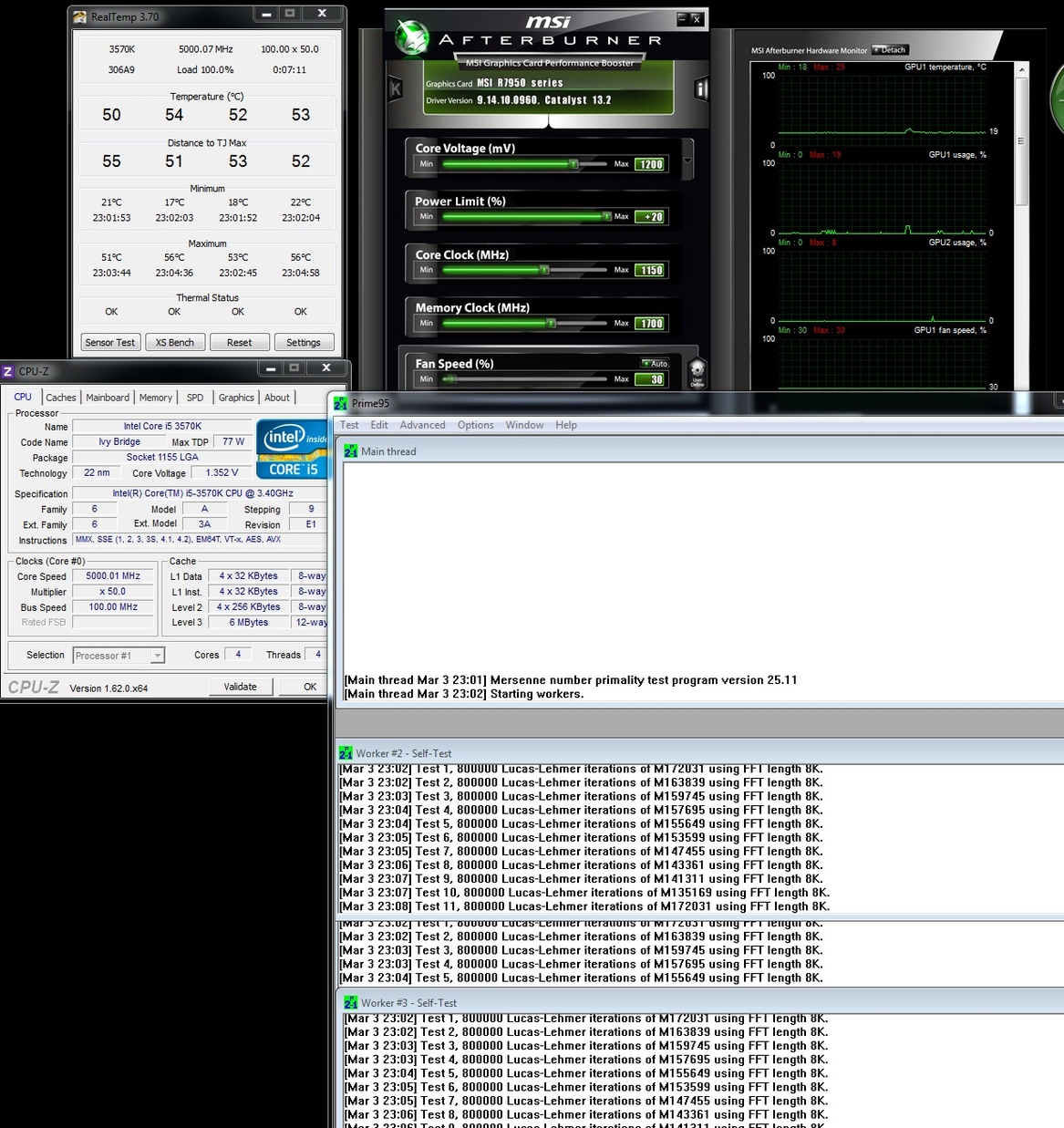Click the GPU2 usage graph
Viewport: 1064px width, 1128px height.
881,285
